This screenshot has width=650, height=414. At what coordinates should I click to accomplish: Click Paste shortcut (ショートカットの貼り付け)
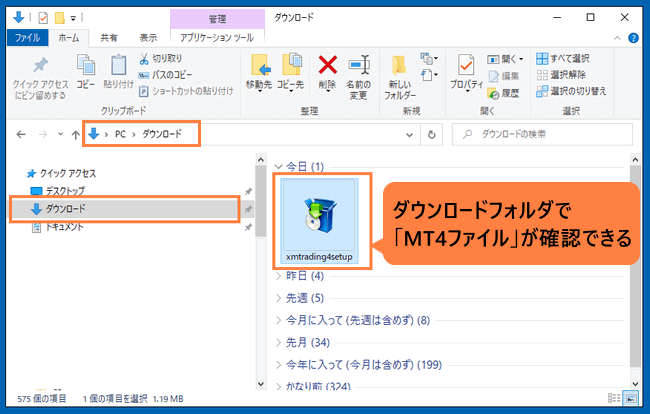click(186, 91)
